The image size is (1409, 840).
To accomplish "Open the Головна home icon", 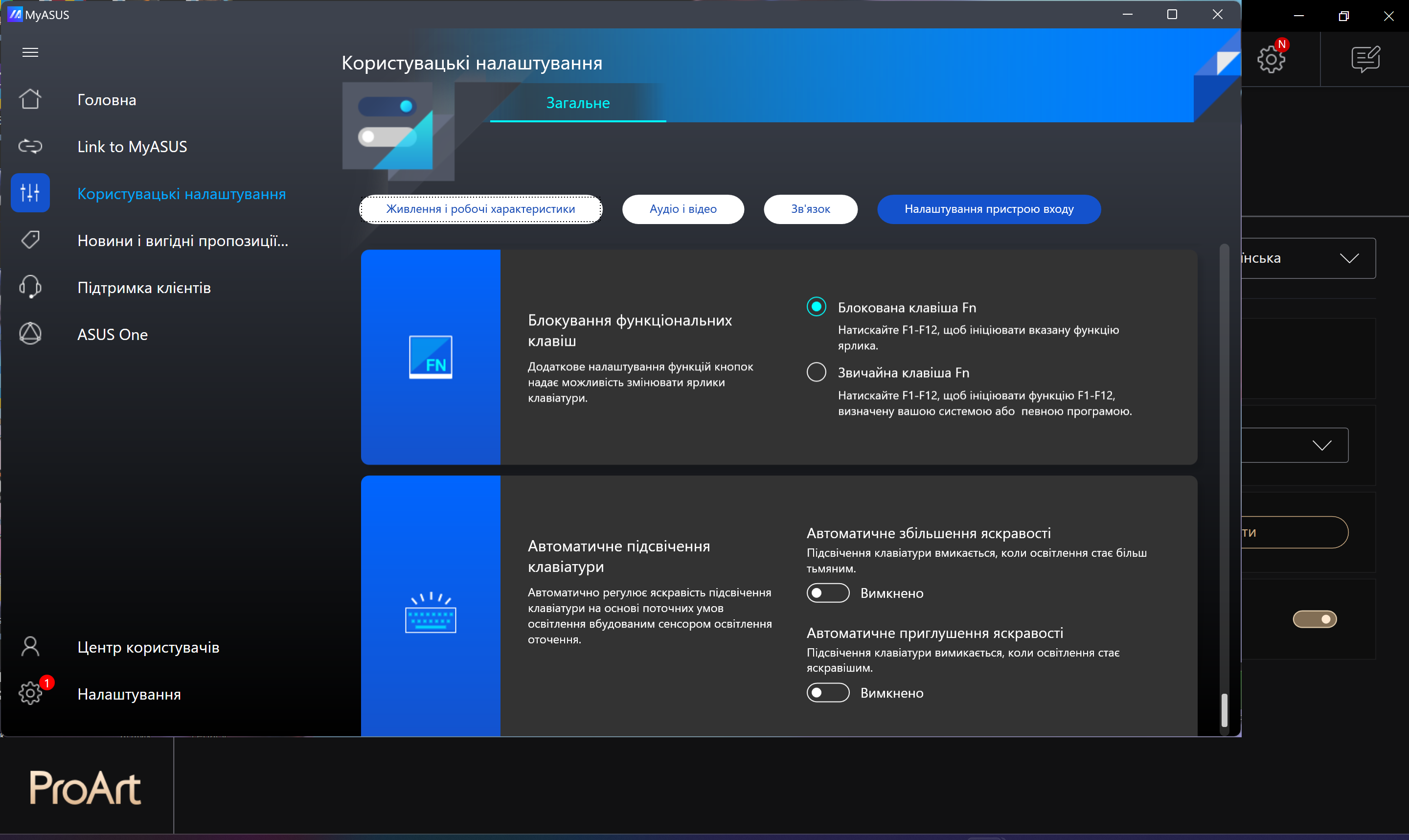I will 30,100.
